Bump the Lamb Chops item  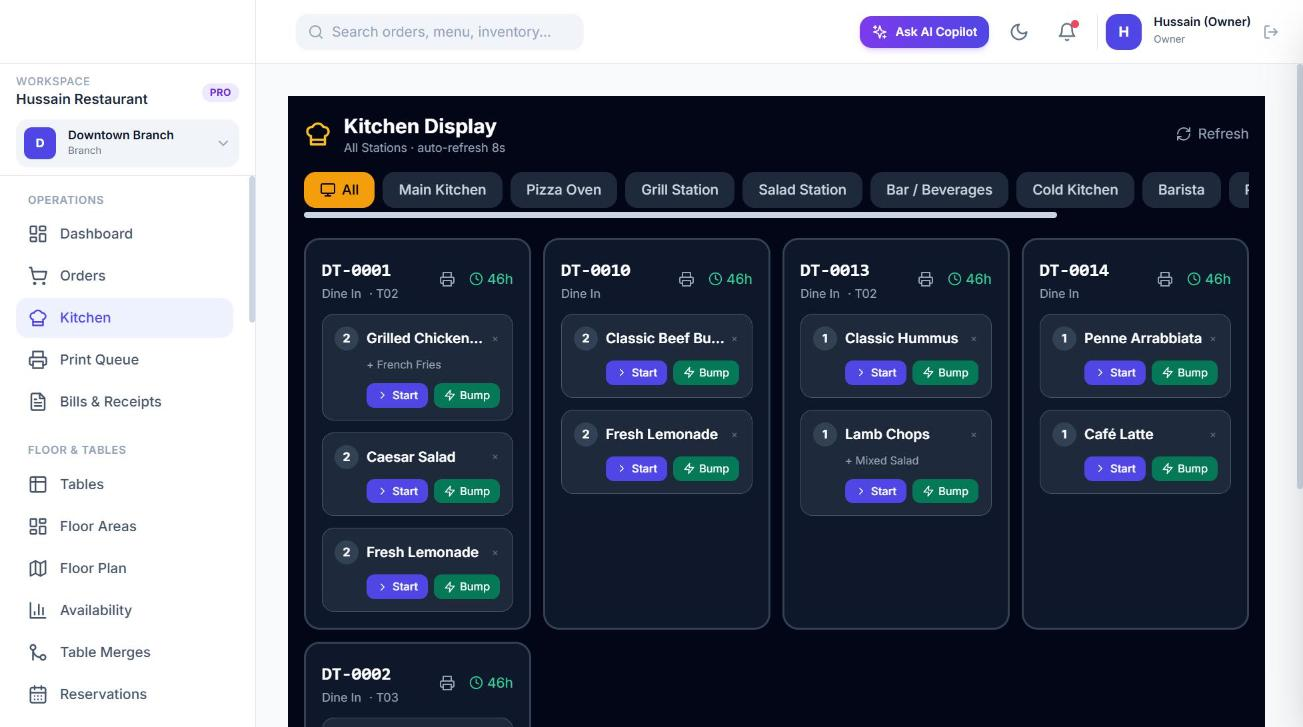click(945, 491)
